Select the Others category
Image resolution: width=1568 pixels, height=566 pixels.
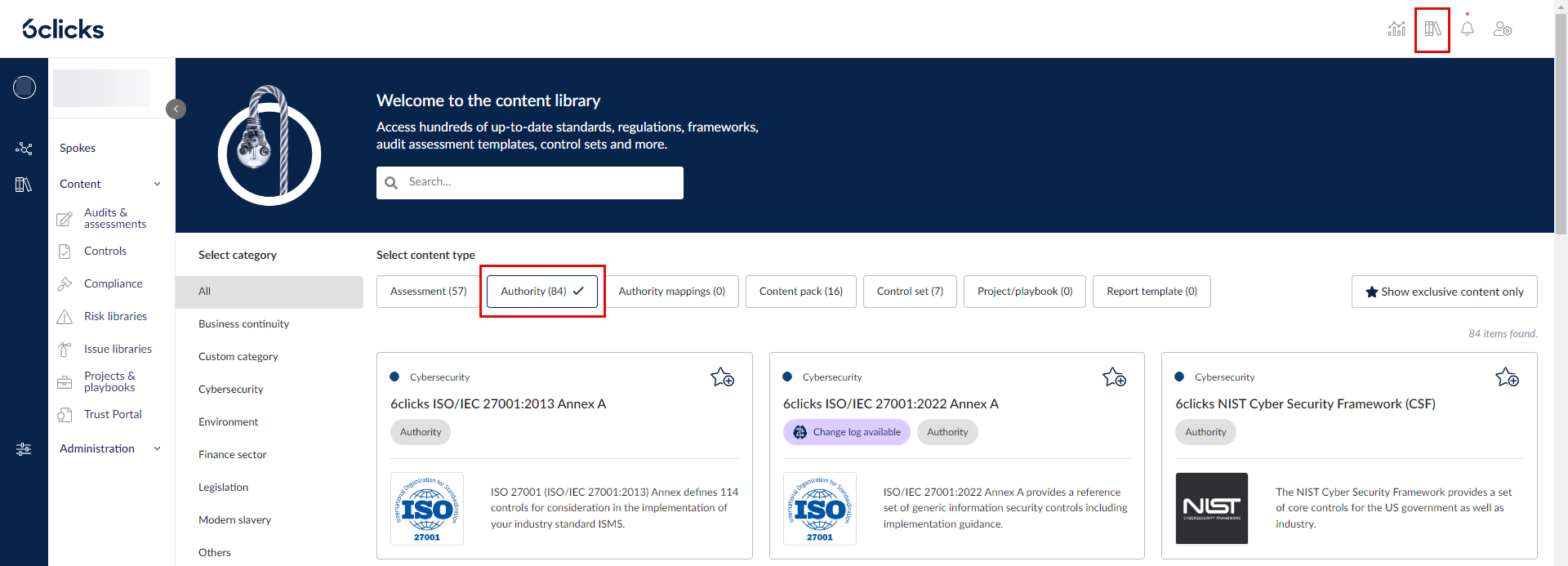pos(215,553)
